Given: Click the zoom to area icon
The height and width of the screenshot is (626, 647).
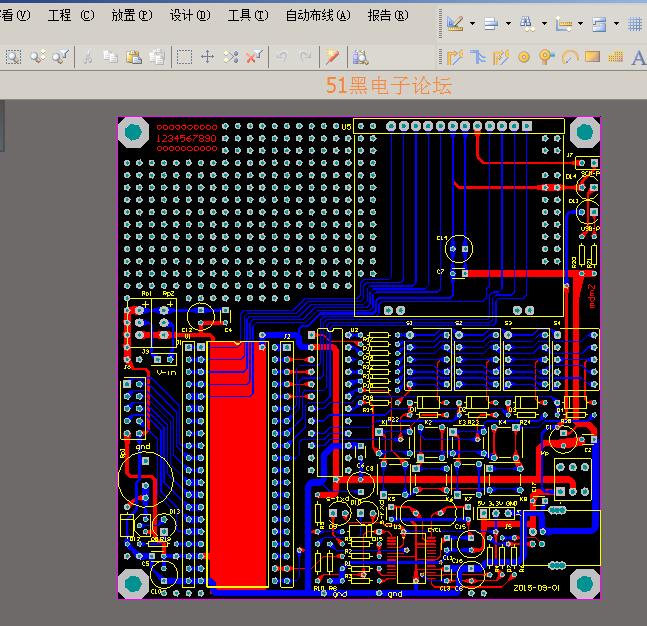Looking at the screenshot, I should point(14,57).
